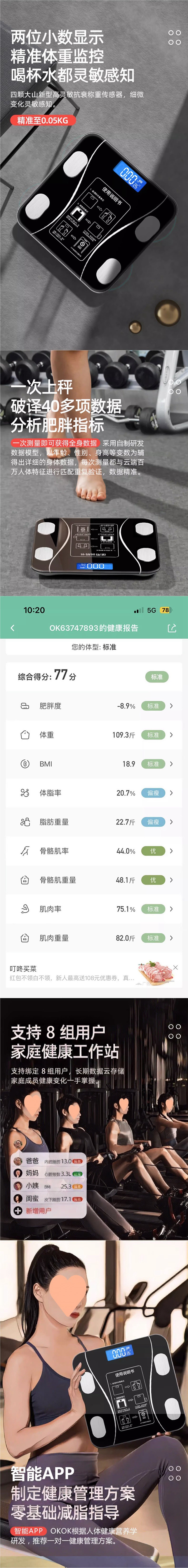Select the BMI icon in the list
Screen dimensions: 188x1568
click(25, 764)
